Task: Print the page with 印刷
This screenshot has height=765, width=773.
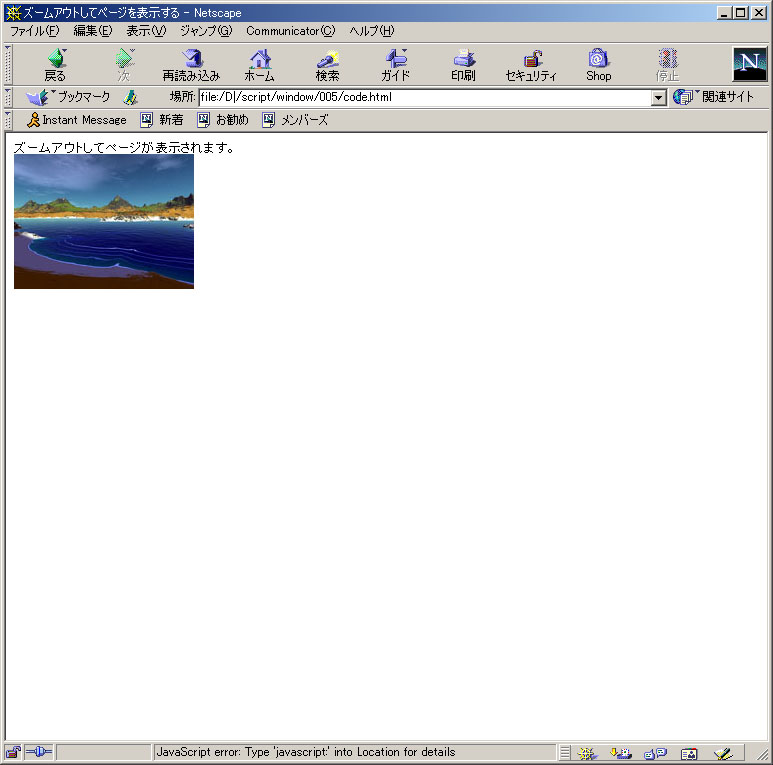Action: (463, 65)
